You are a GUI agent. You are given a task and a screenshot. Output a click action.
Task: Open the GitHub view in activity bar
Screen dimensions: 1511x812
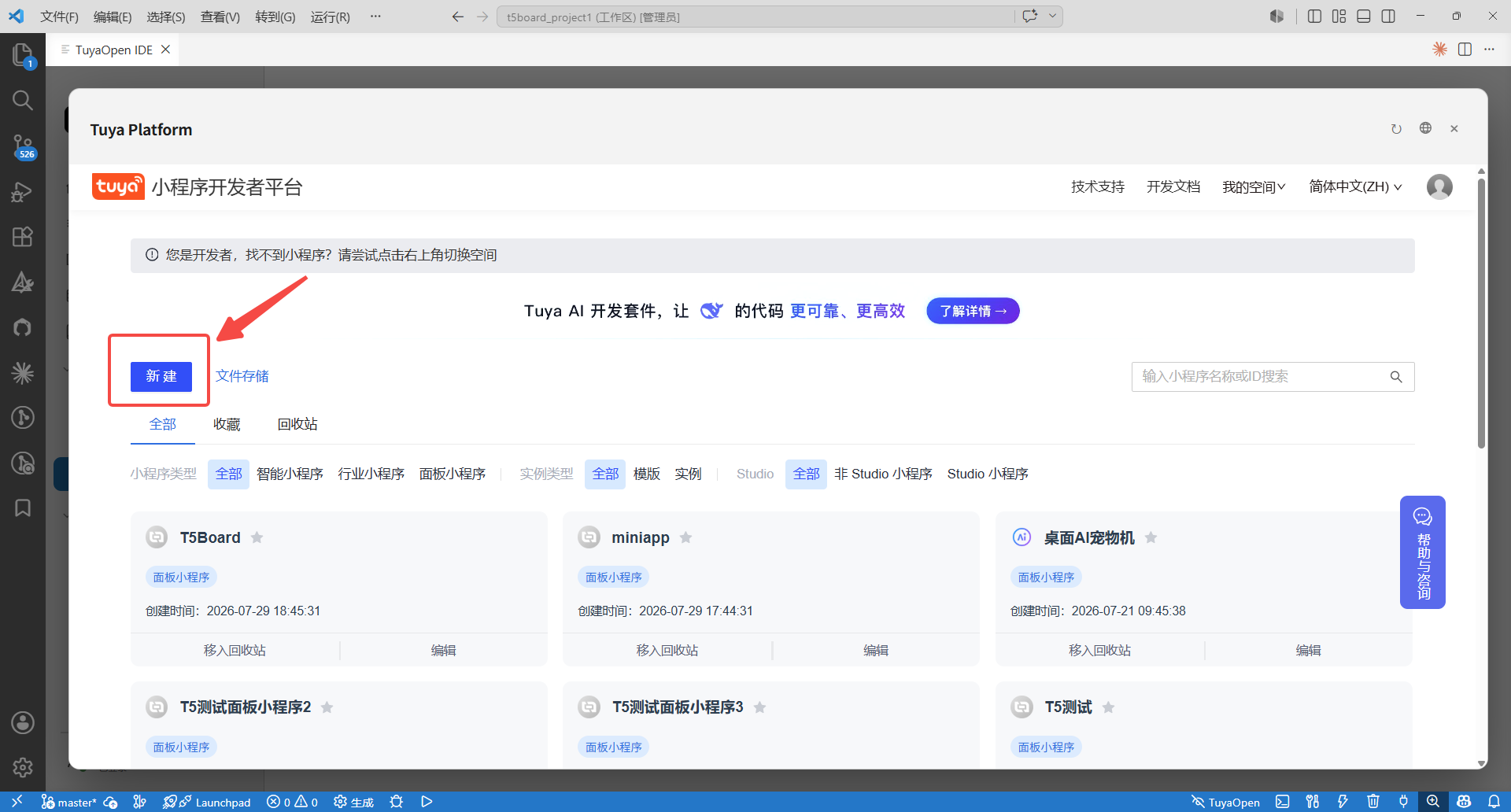[22, 327]
